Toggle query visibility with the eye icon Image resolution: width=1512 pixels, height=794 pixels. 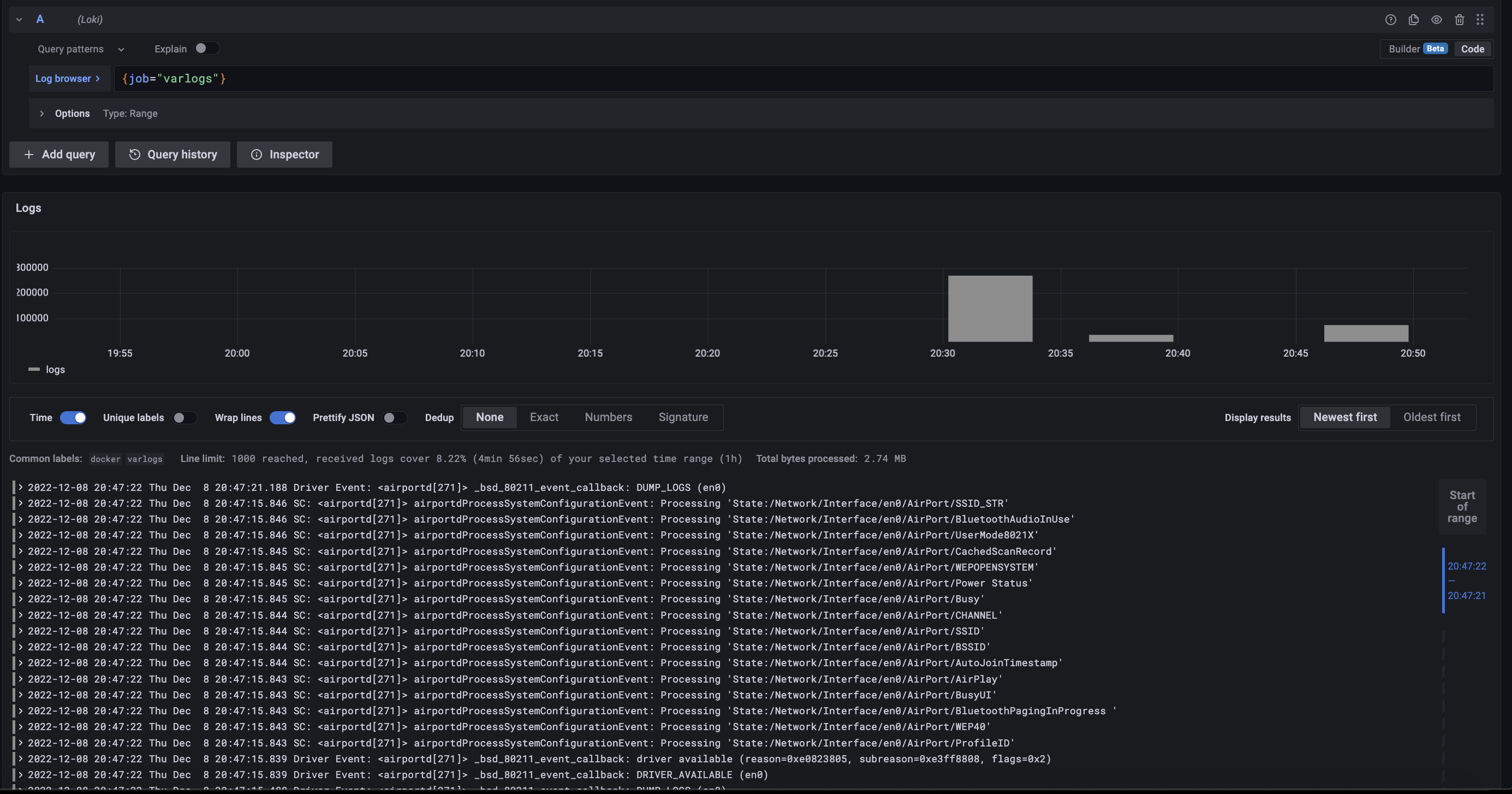pyautogui.click(x=1436, y=19)
